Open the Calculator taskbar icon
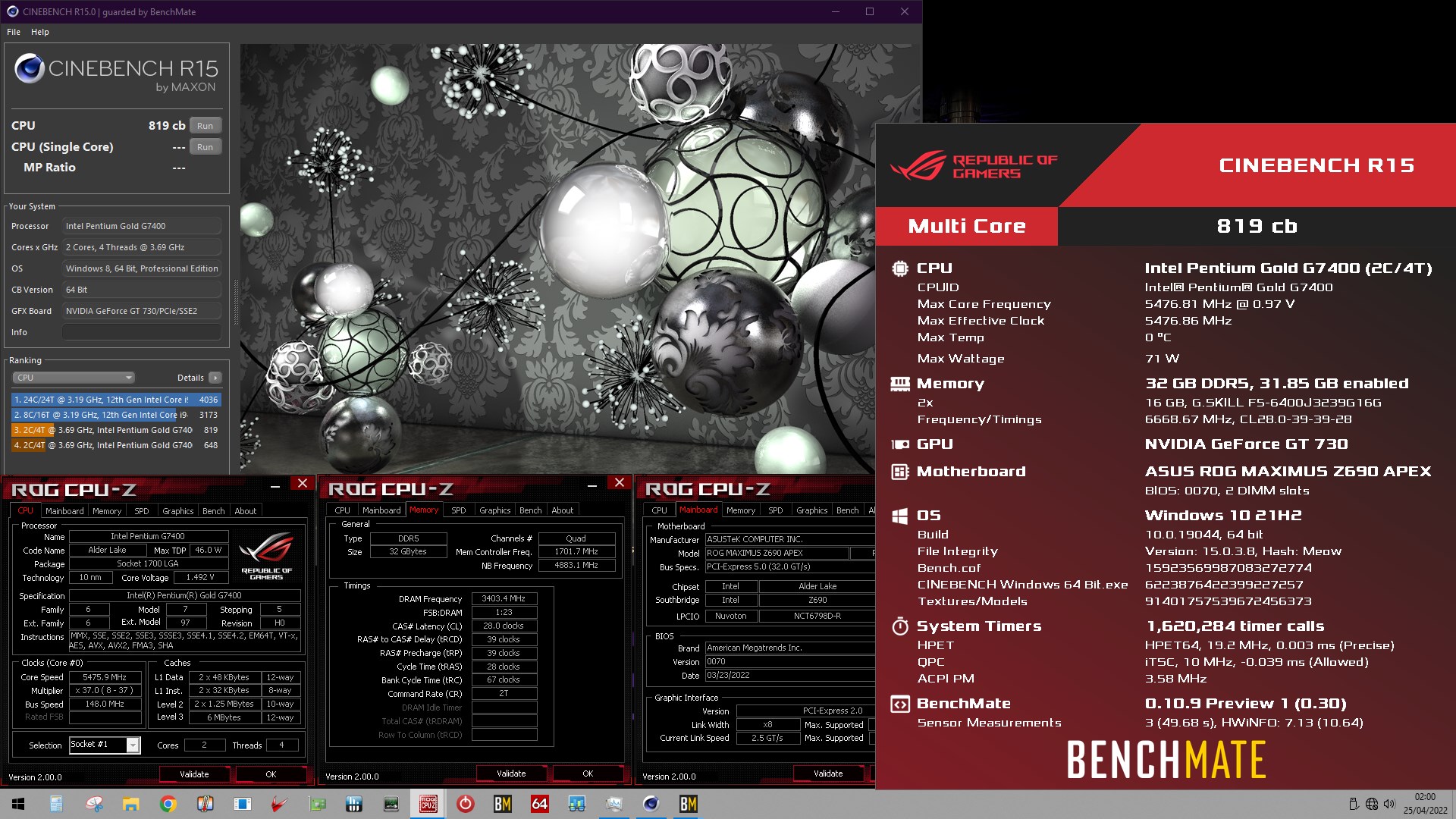Screen dimensions: 1456x819 click(x=57, y=804)
